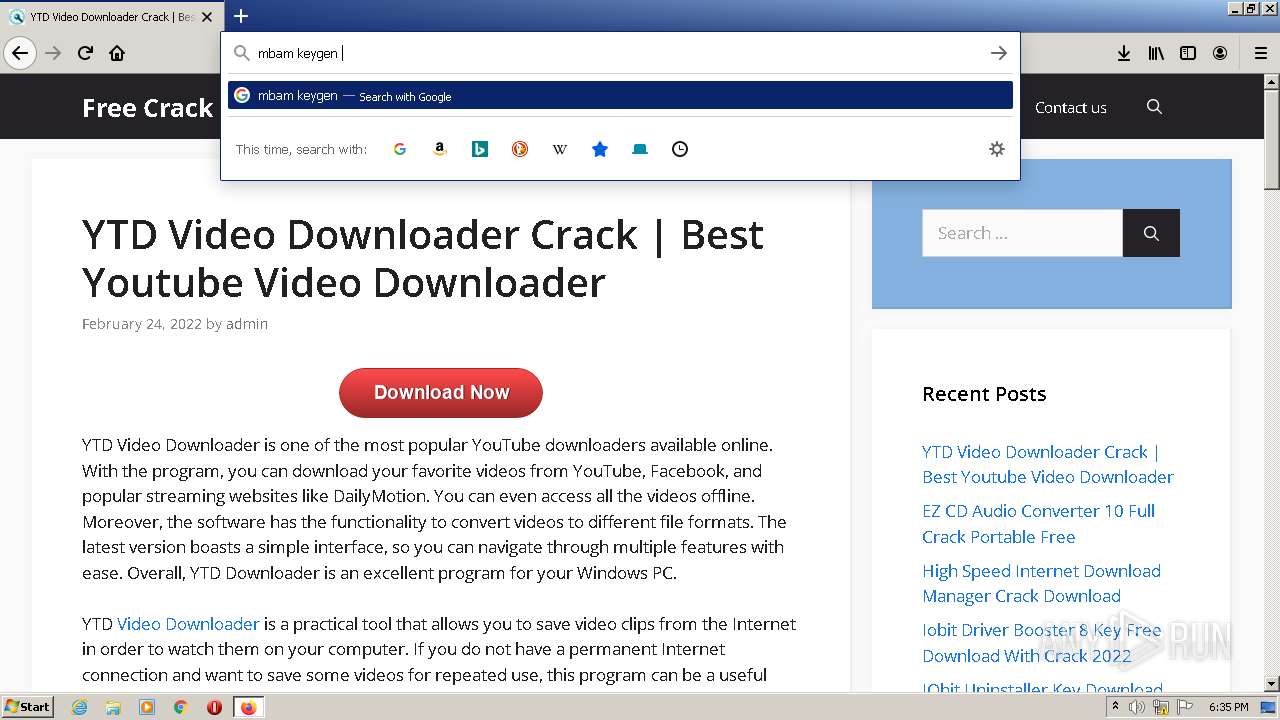Click the go arrow in address bar
The width and height of the screenshot is (1280, 720).
click(x=998, y=53)
